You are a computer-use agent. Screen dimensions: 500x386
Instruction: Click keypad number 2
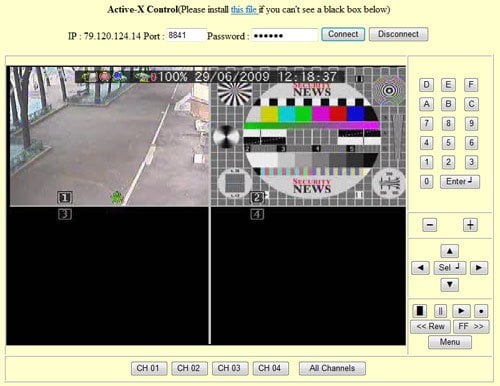[x=448, y=162]
